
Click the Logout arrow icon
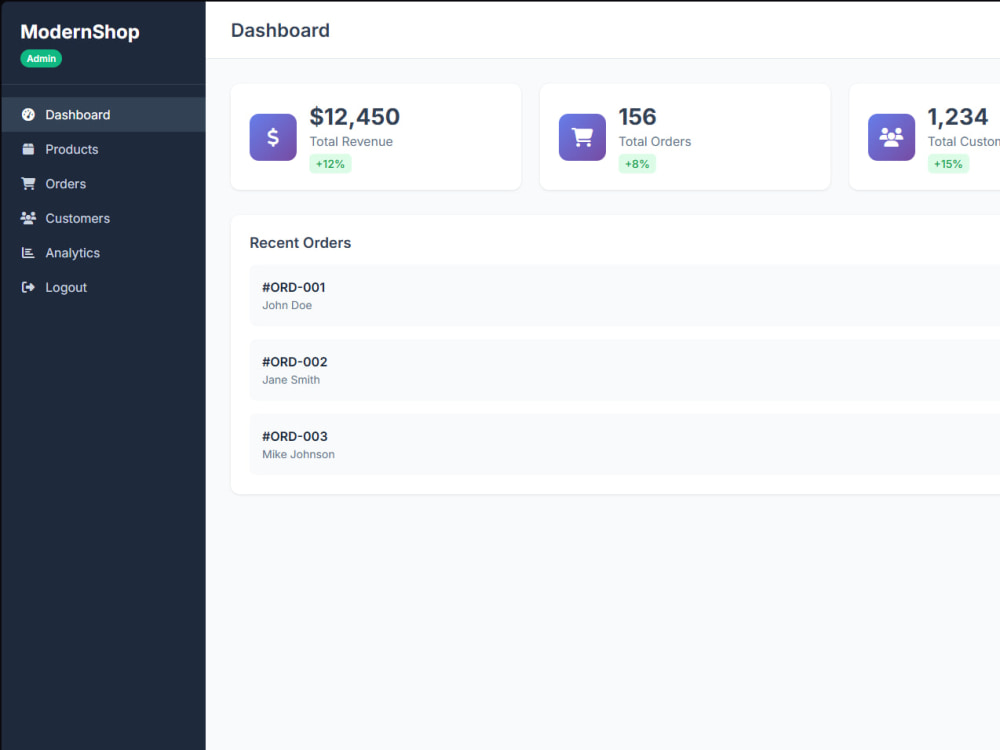tap(28, 287)
